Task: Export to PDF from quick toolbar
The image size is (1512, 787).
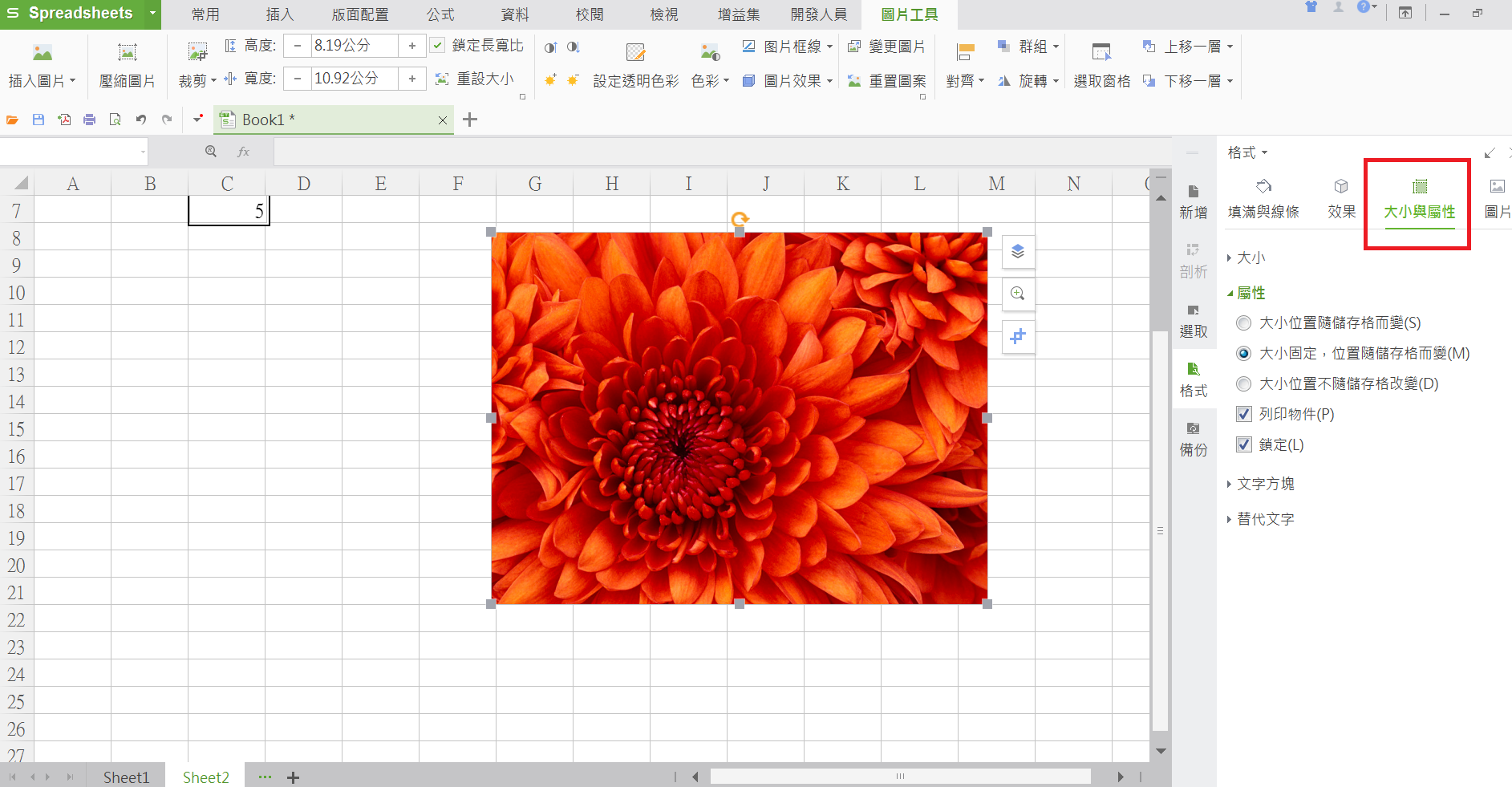Action: 64,120
